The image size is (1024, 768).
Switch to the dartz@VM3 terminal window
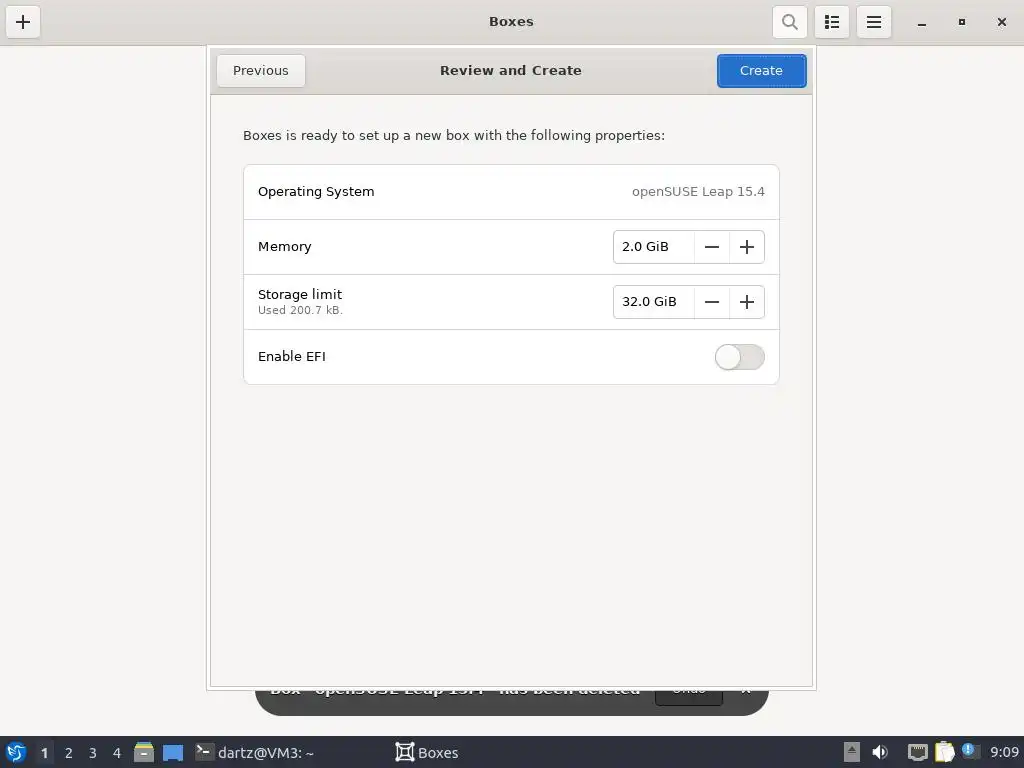(x=255, y=752)
